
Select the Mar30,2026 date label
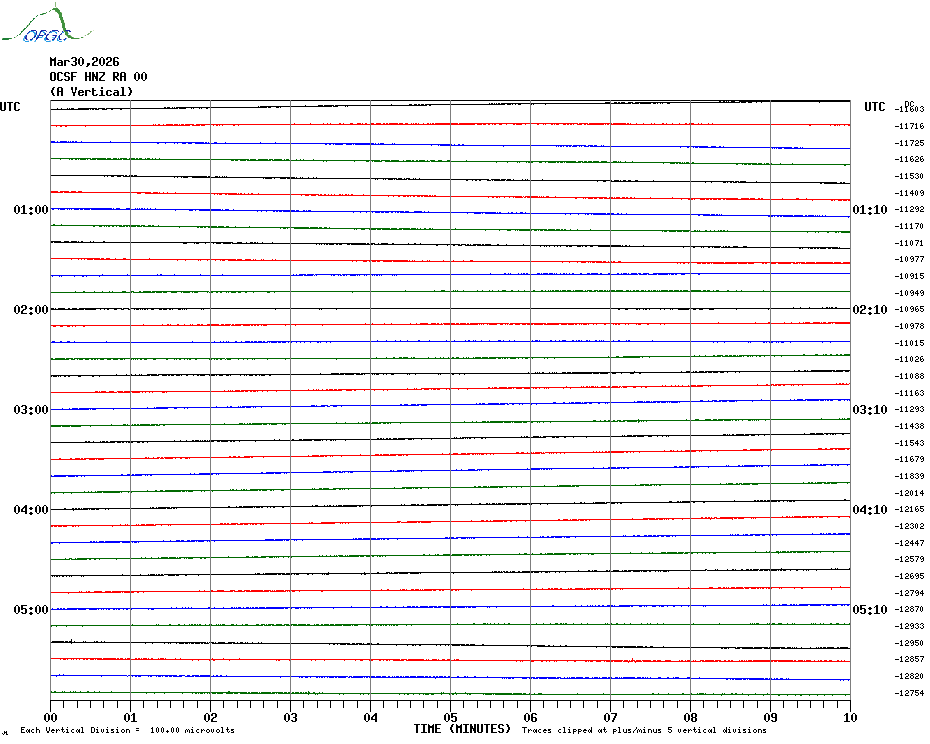(x=84, y=62)
